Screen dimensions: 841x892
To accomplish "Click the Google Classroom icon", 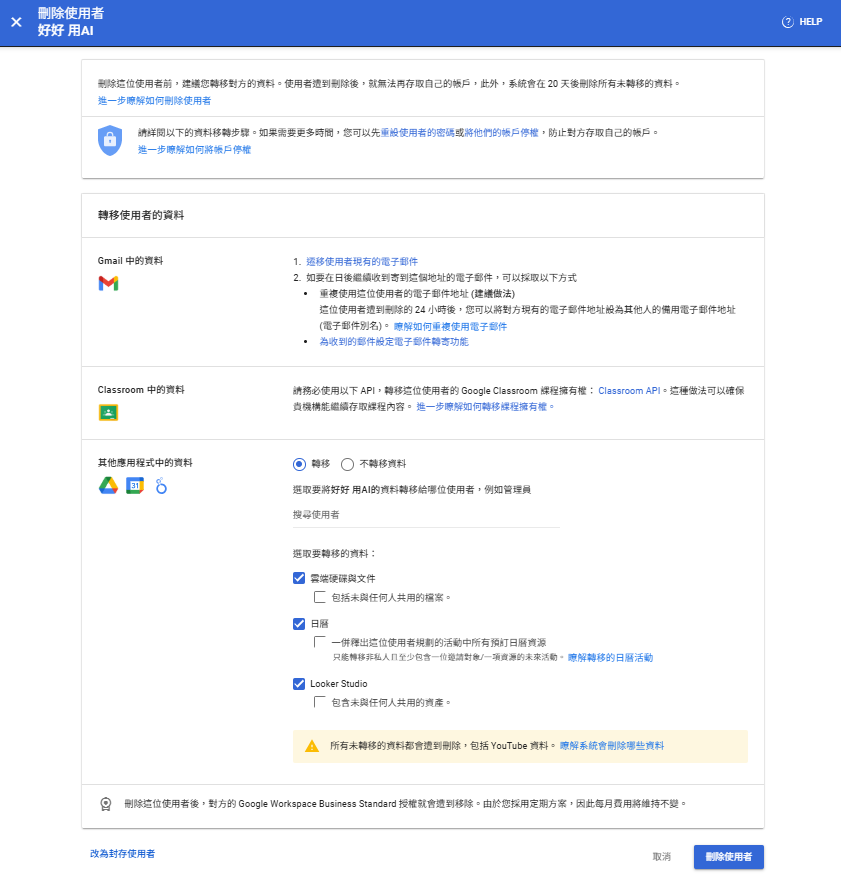I will point(108,412).
